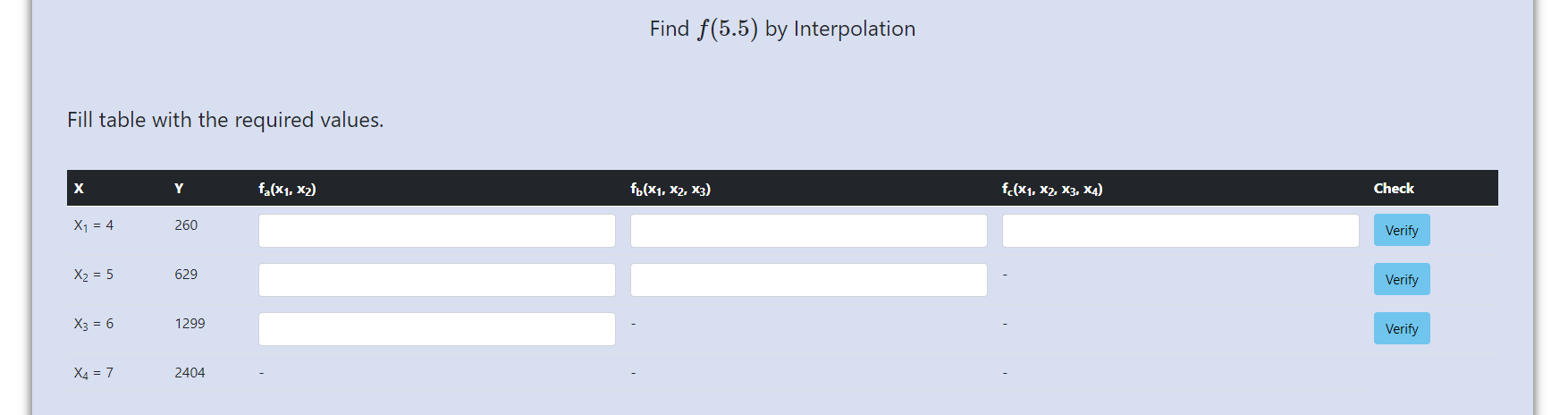Select the Y value 1299 cell
The width and height of the screenshot is (1568, 415).
(190, 324)
